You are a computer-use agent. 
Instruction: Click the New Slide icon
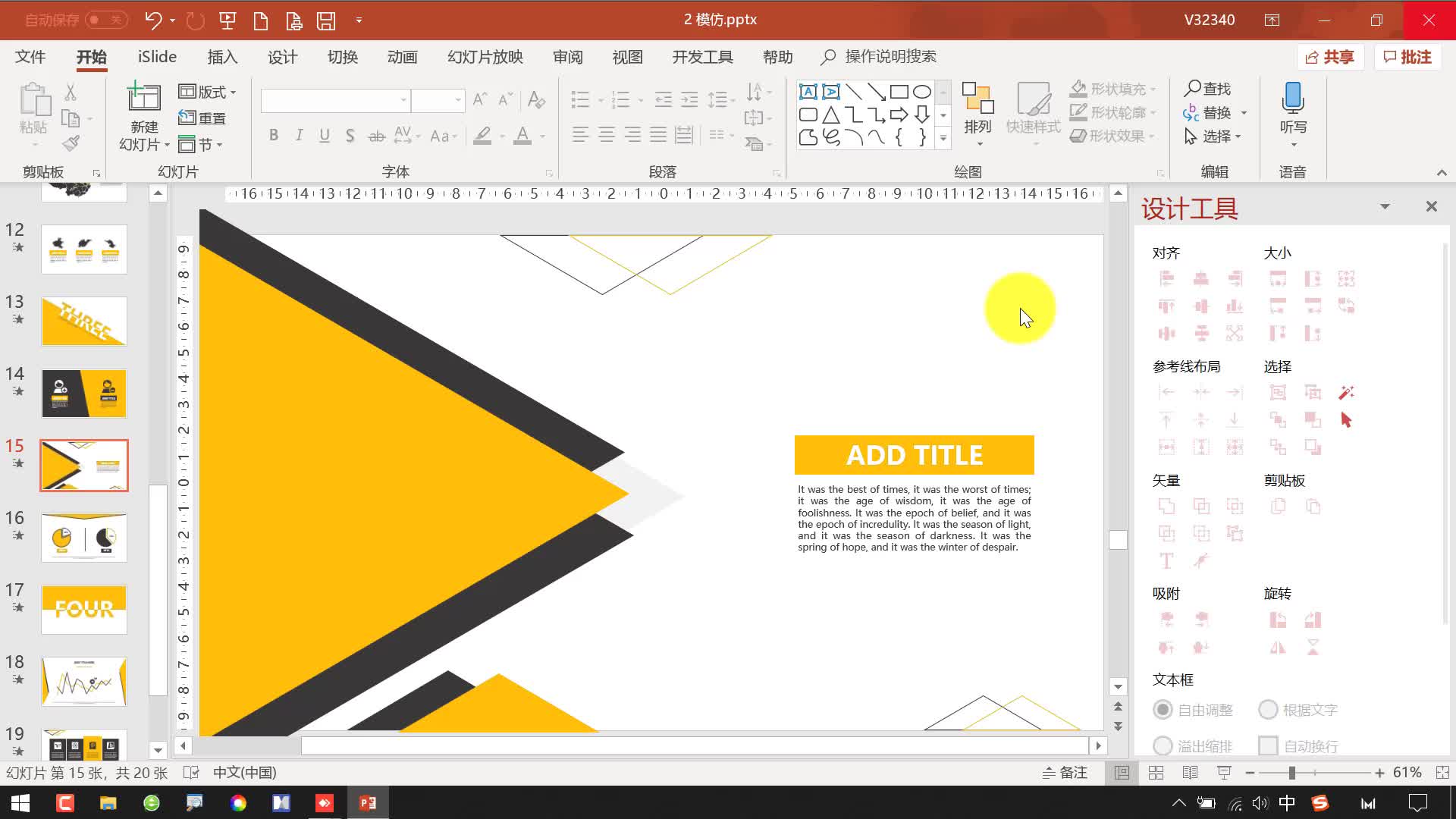pos(143,97)
